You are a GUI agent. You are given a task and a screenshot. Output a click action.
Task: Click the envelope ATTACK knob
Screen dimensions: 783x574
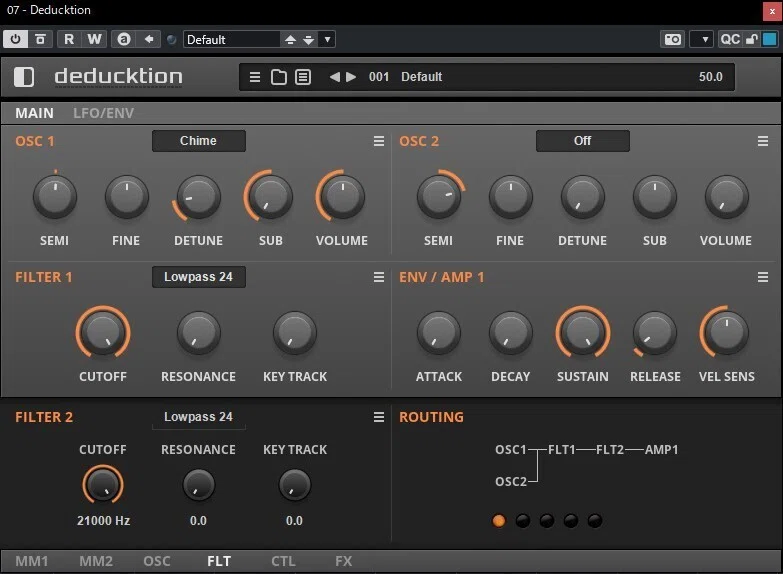[439, 333]
